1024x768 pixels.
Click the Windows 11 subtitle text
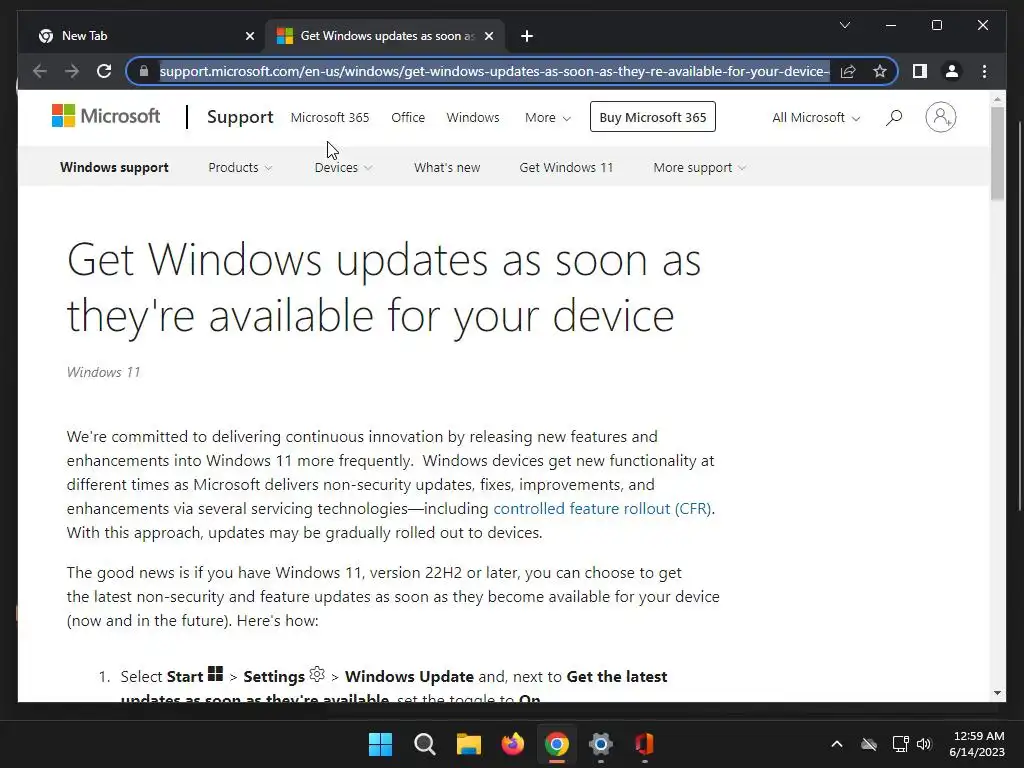coord(103,372)
